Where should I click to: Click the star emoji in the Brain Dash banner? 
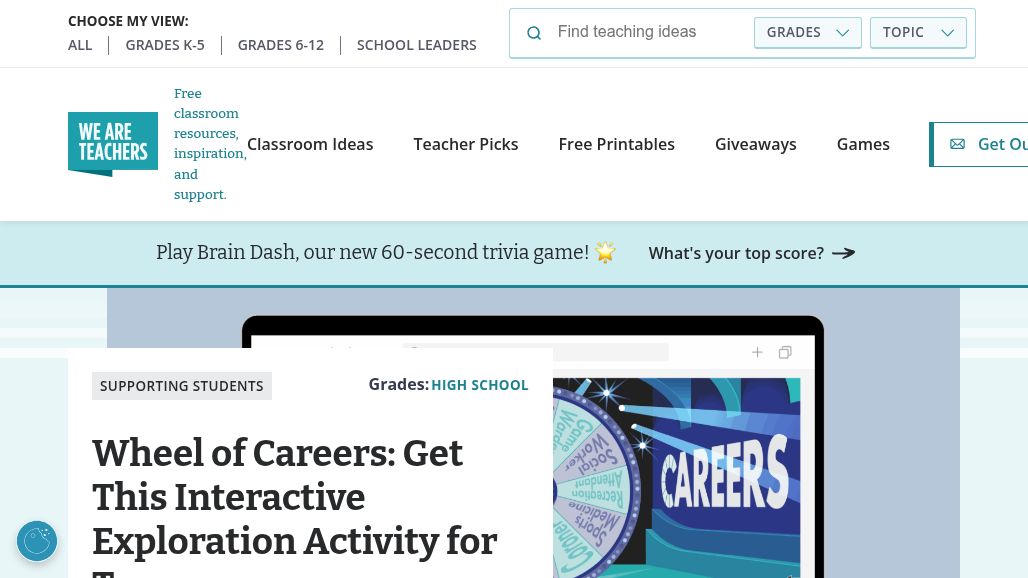(605, 252)
